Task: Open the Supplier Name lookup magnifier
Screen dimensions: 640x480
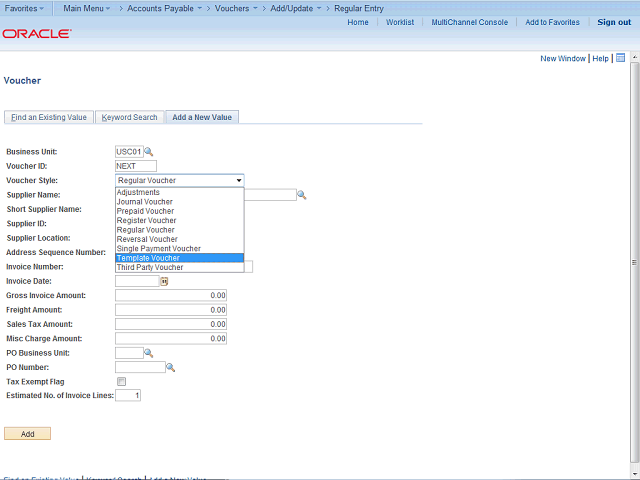Action: tap(301, 195)
